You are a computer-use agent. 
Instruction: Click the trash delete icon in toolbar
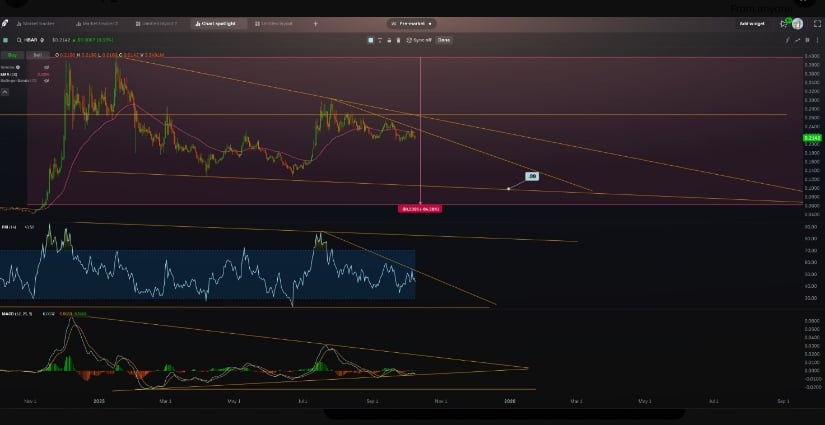(399, 40)
